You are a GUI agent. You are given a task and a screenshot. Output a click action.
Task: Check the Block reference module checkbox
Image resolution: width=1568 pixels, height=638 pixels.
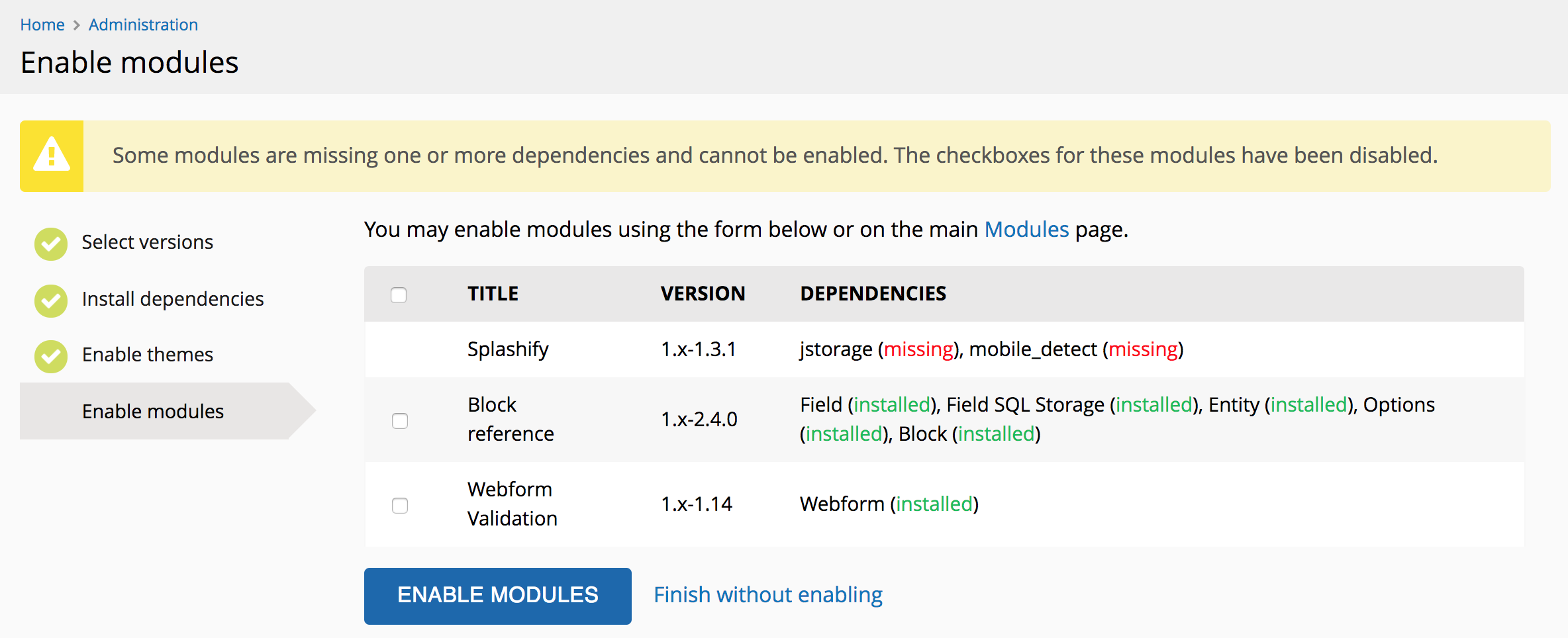399,420
